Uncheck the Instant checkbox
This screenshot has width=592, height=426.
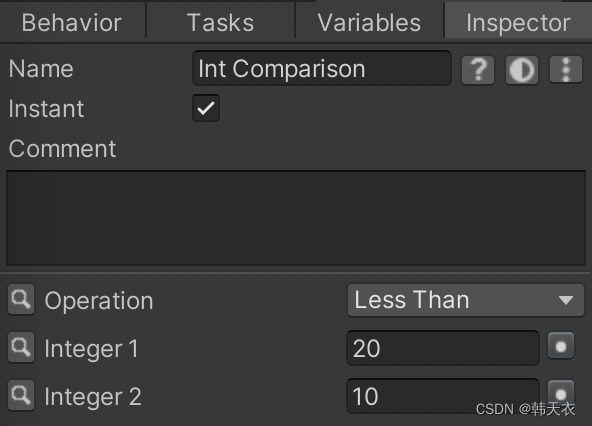[206, 108]
